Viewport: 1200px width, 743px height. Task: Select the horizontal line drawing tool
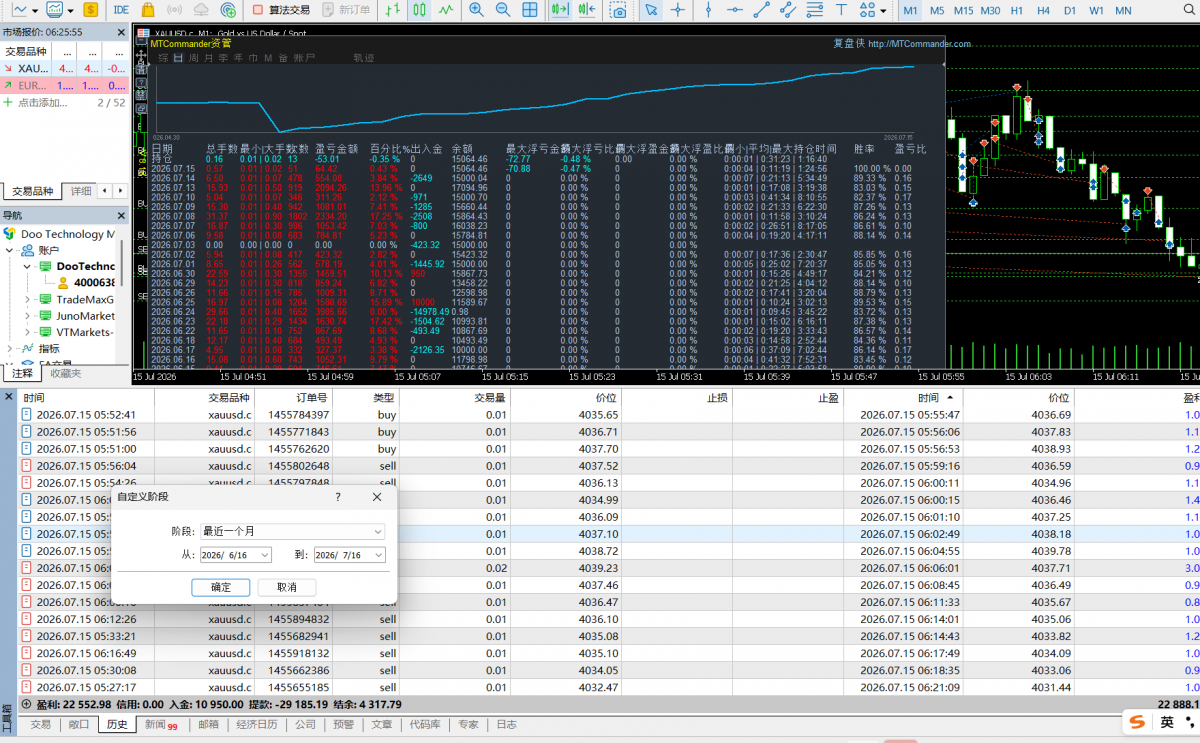(x=735, y=10)
